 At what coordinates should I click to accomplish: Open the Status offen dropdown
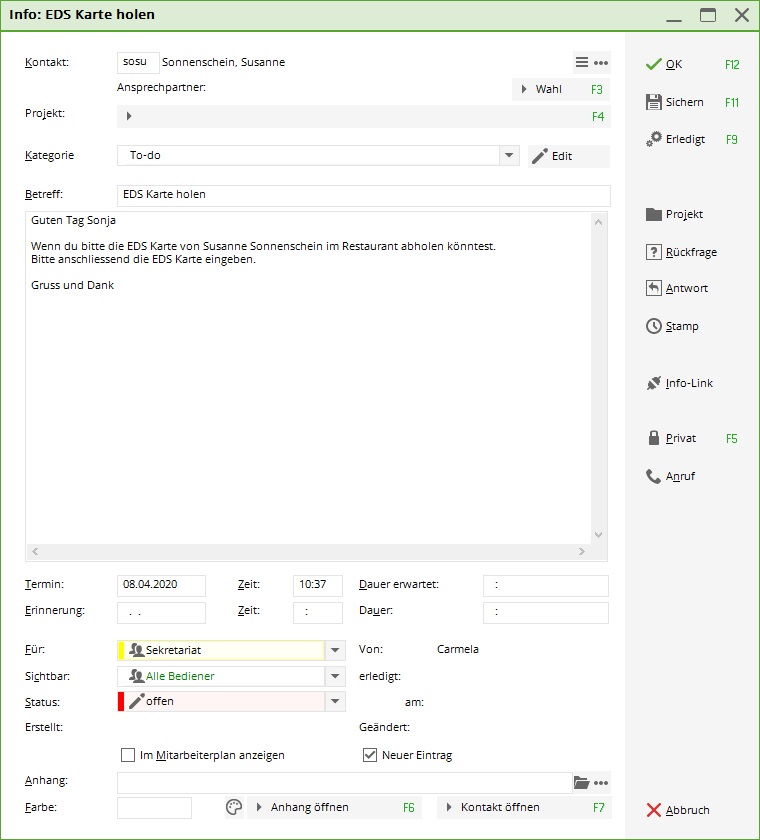[336, 702]
